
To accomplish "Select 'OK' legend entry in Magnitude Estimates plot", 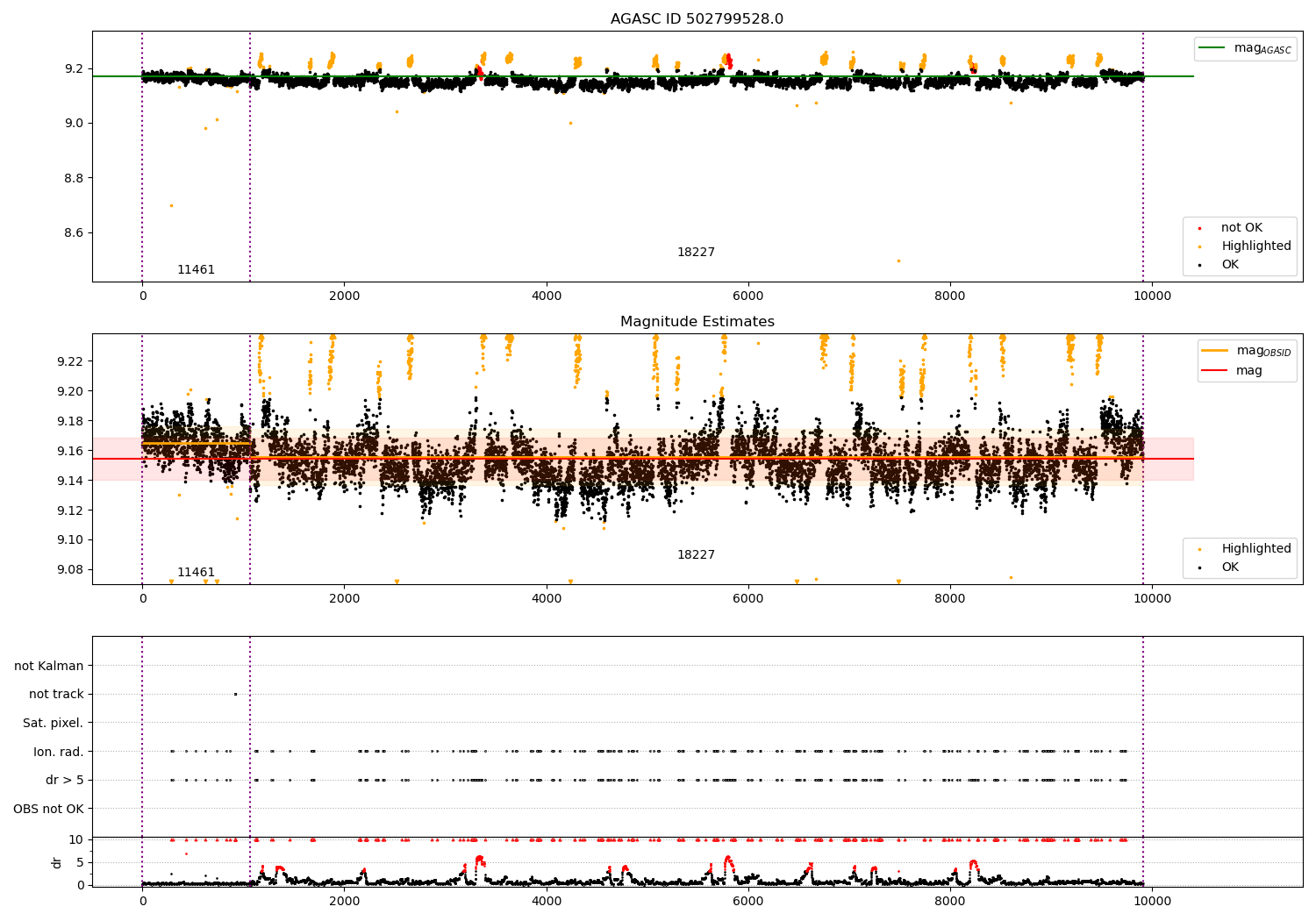I will tap(1230, 568).
